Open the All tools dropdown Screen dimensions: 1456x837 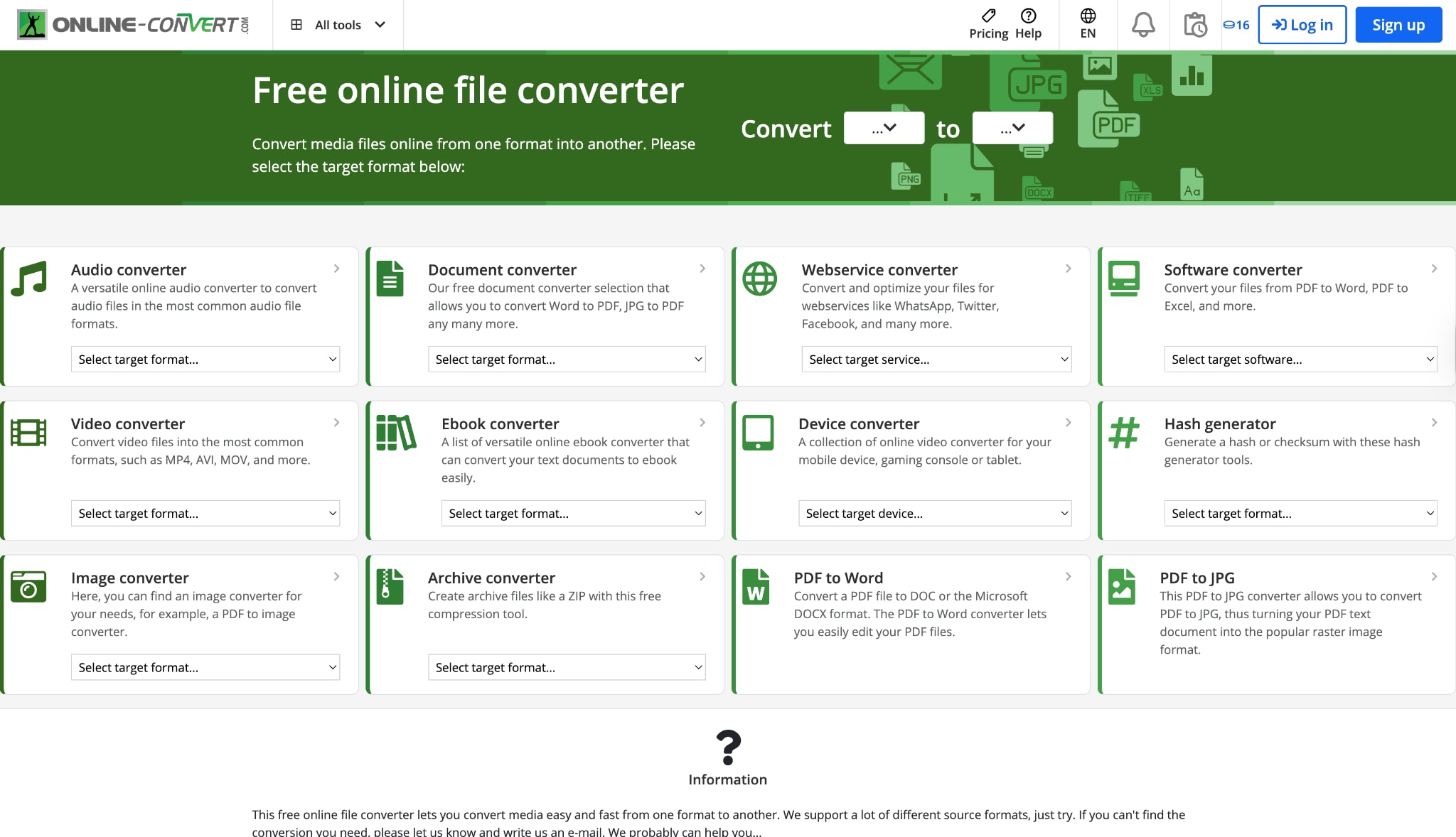click(x=338, y=24)
